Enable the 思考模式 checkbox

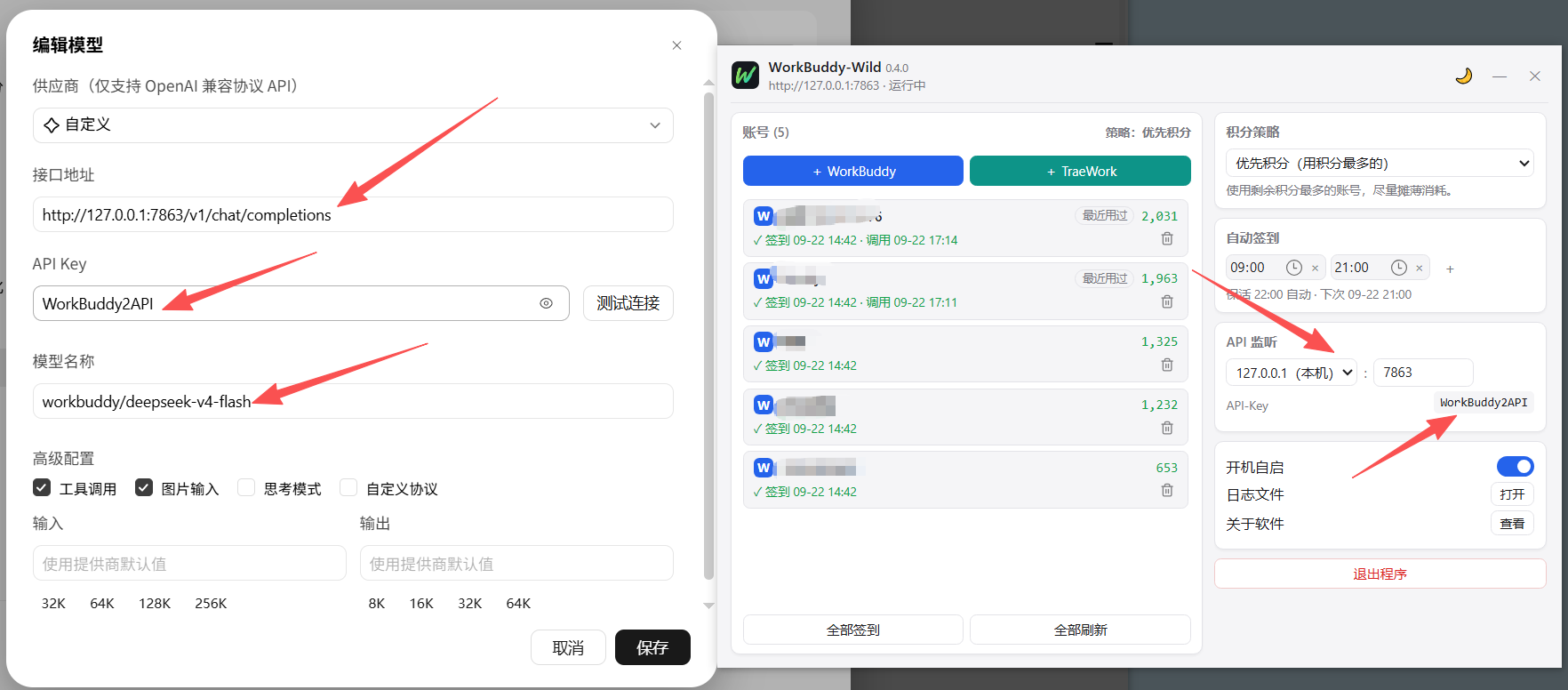point(246,487)
